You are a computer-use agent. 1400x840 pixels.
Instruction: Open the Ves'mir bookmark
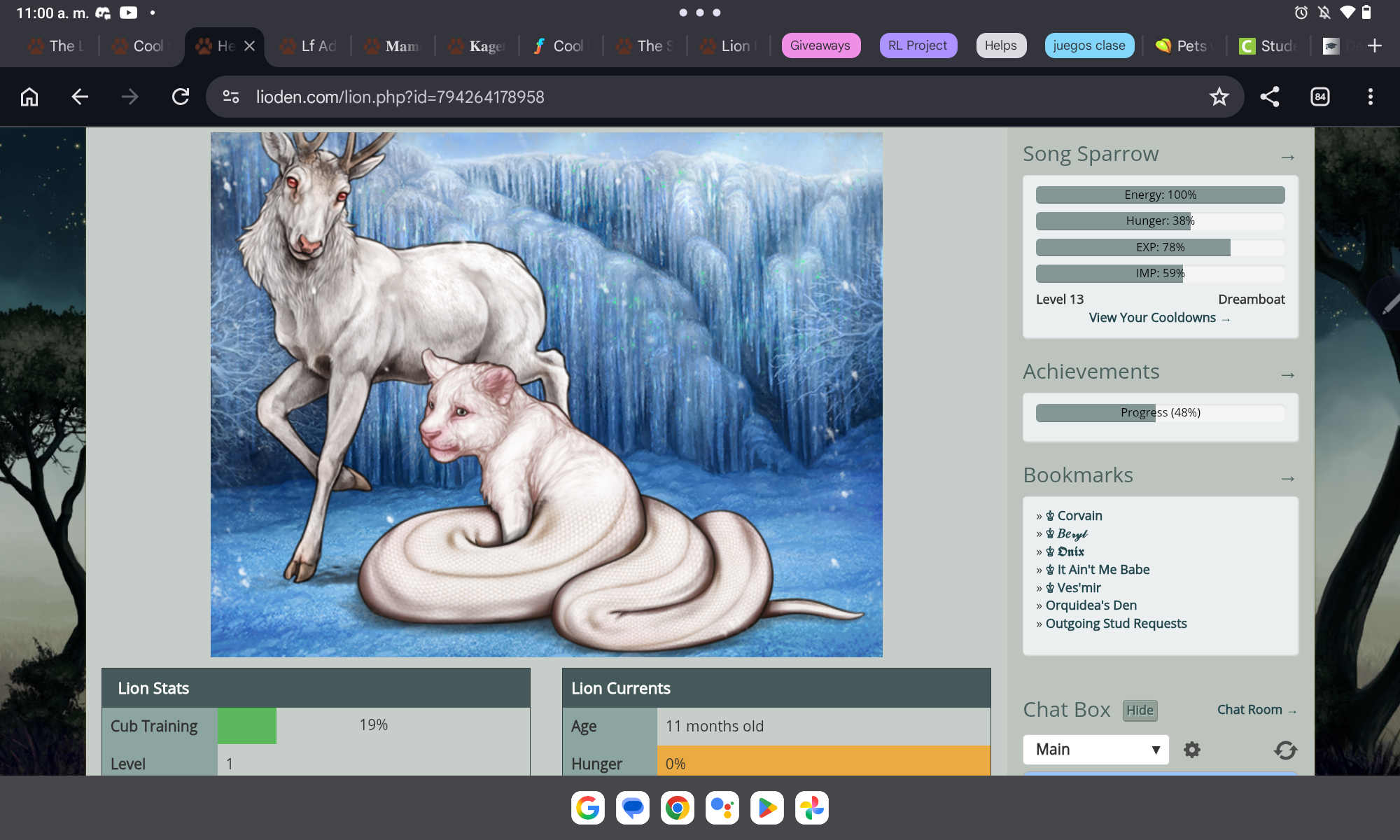1073,588
